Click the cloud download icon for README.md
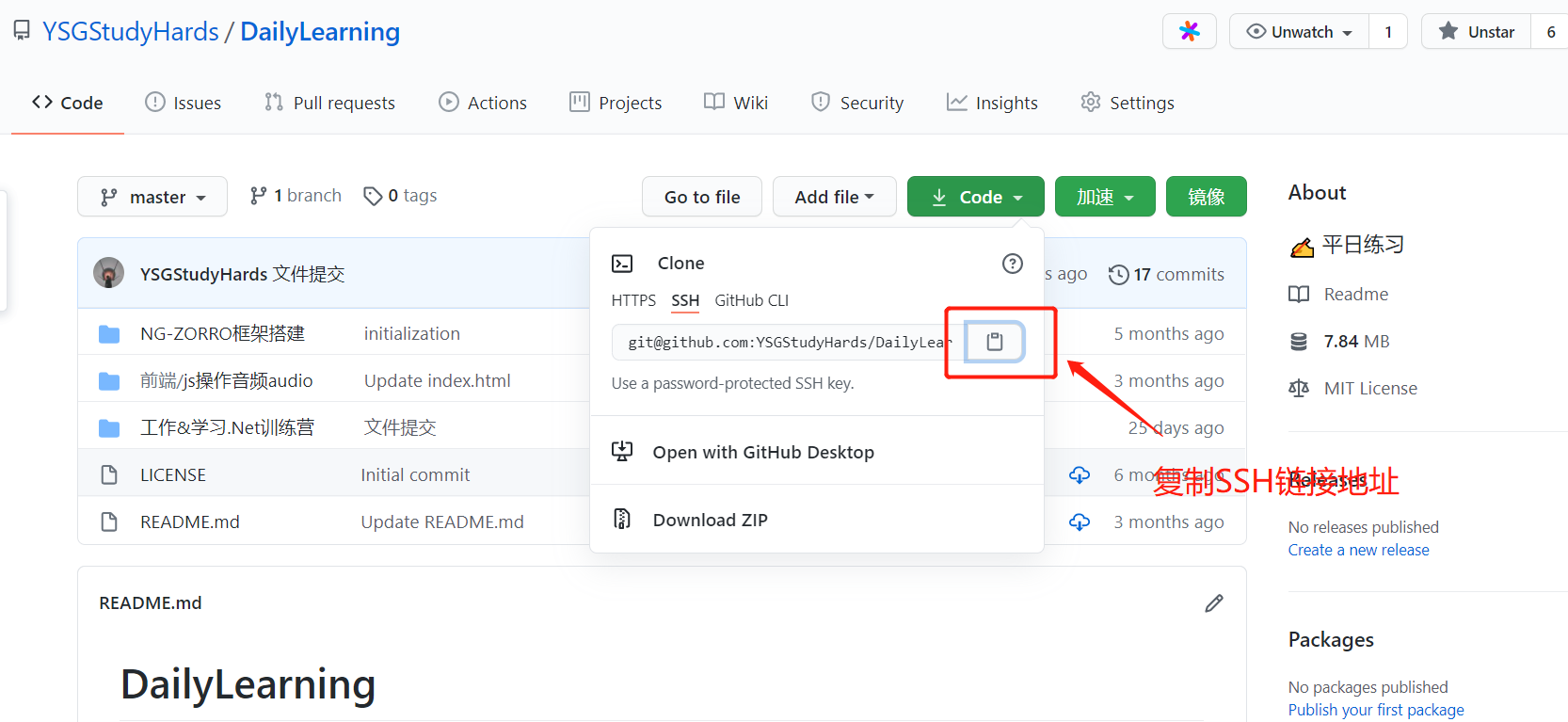The image size is (1568, 722). (x=1080, y=522)
